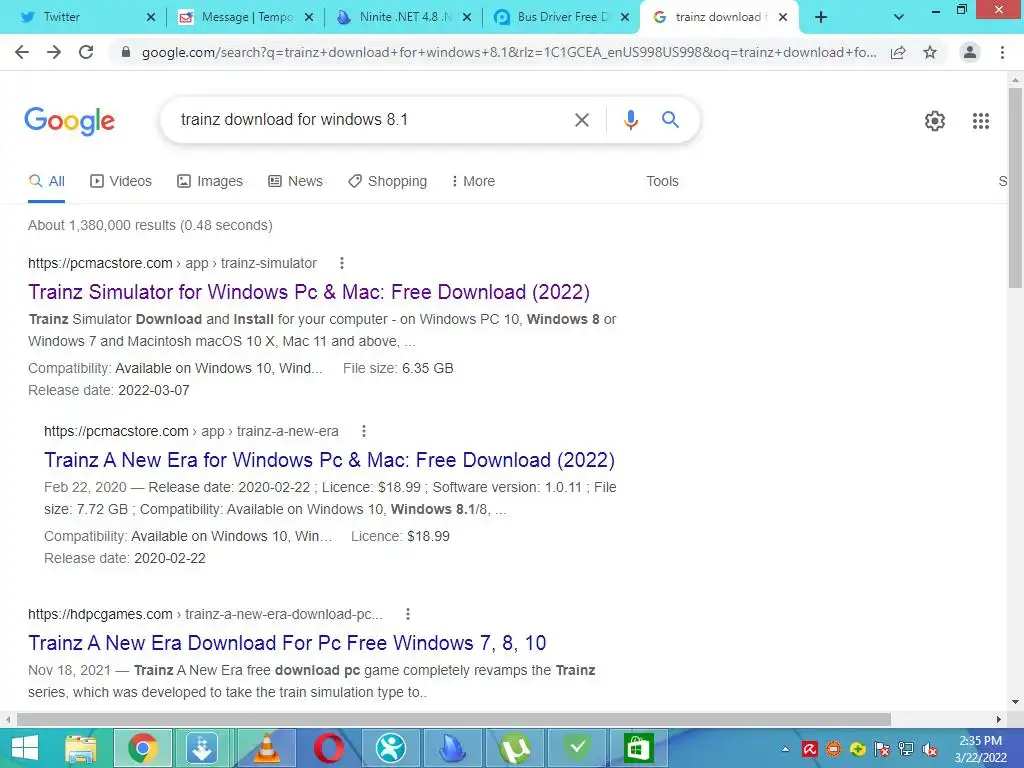This screenshot has height=768, width=1024.
Task: Switch to Videos results
Action: click(x=121, y=181)
